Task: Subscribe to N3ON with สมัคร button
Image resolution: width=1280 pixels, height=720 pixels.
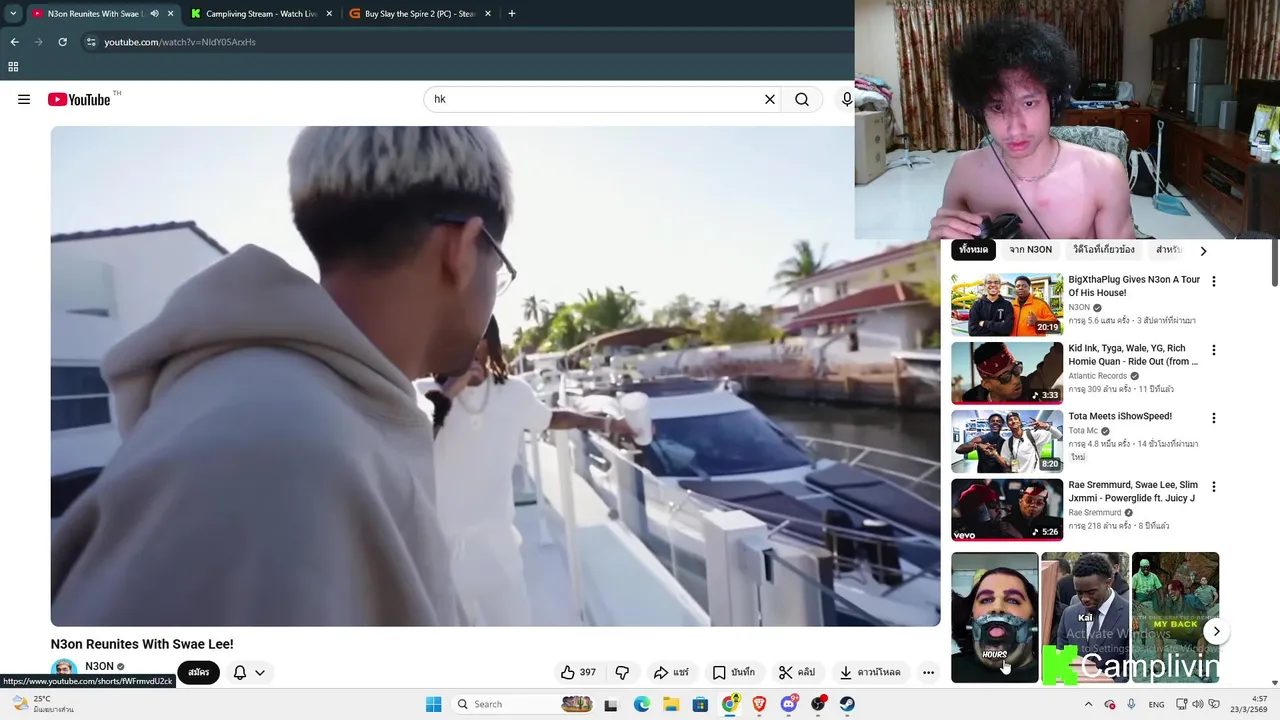Action: [x=198, y=672]
